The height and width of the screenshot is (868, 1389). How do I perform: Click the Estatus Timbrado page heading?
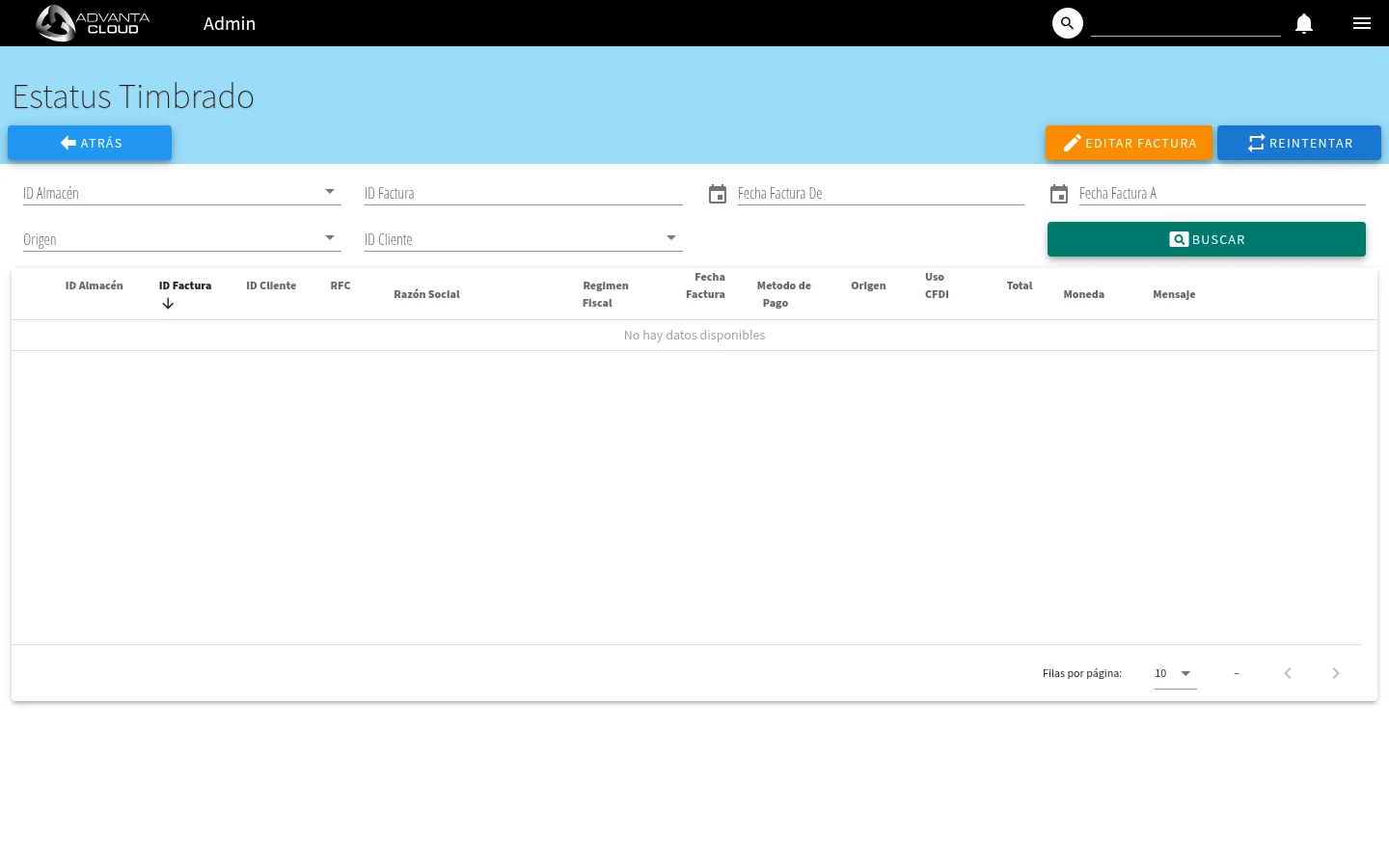133,96
